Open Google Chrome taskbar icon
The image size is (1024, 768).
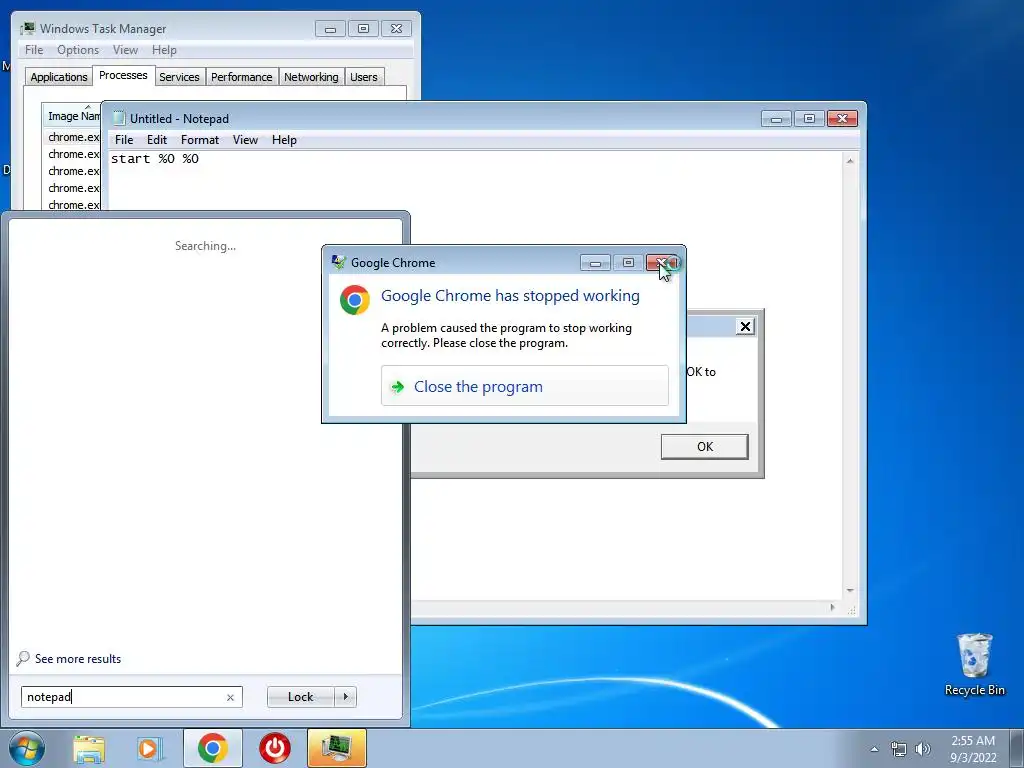point(212,748)
